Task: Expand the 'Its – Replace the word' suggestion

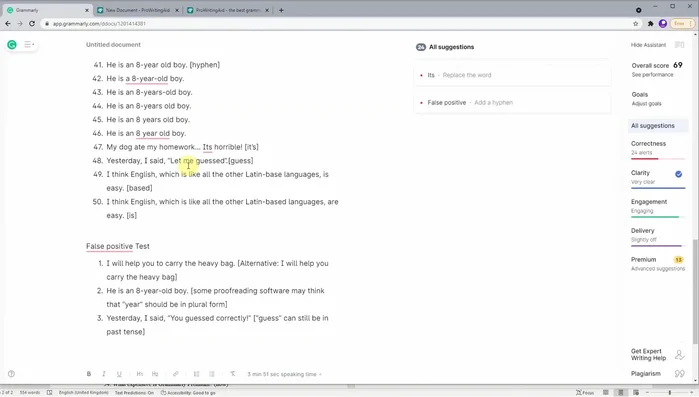Action: (512, 75)
